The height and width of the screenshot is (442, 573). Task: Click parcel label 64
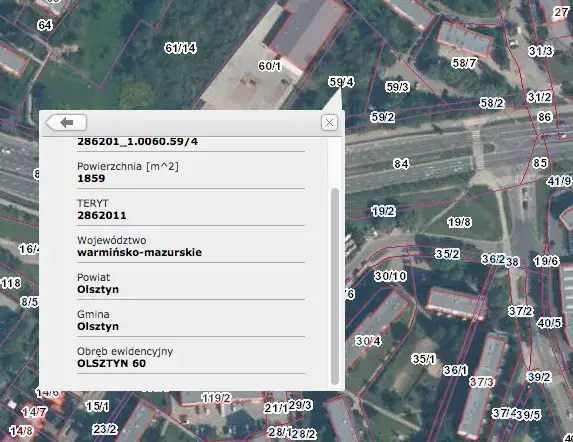point(45,25)
